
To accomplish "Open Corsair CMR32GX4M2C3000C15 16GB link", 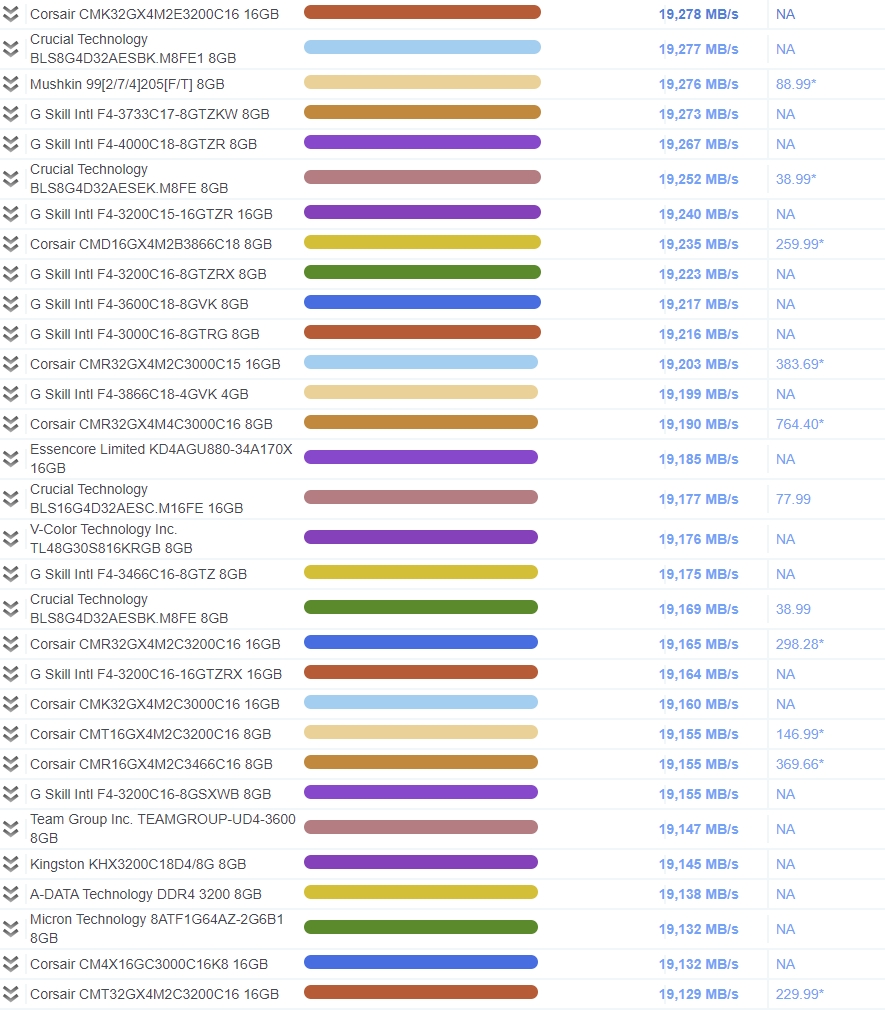I will click(155, 364).
